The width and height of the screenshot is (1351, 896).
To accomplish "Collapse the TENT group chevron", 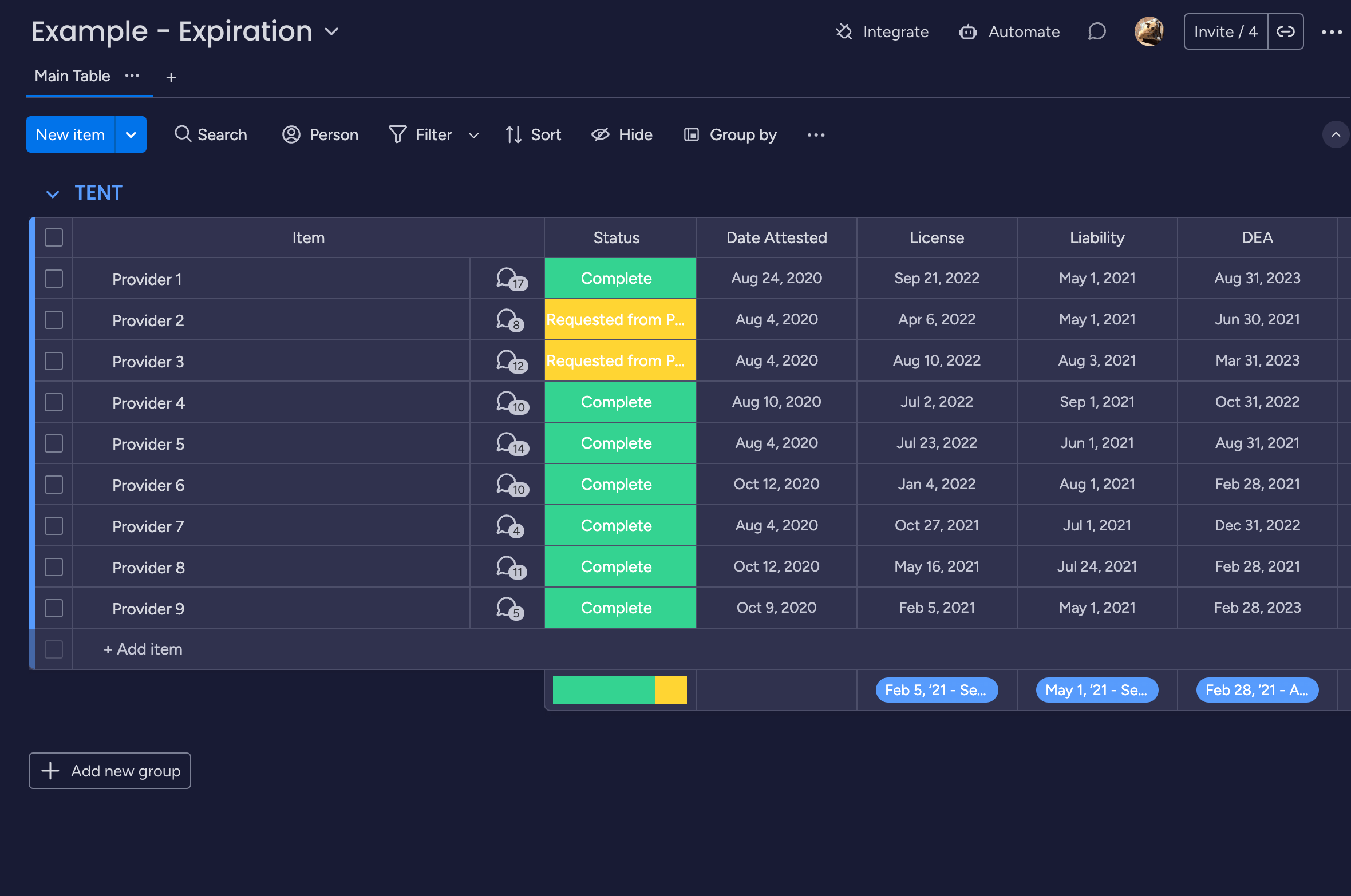I will click(x=53, y=194).
